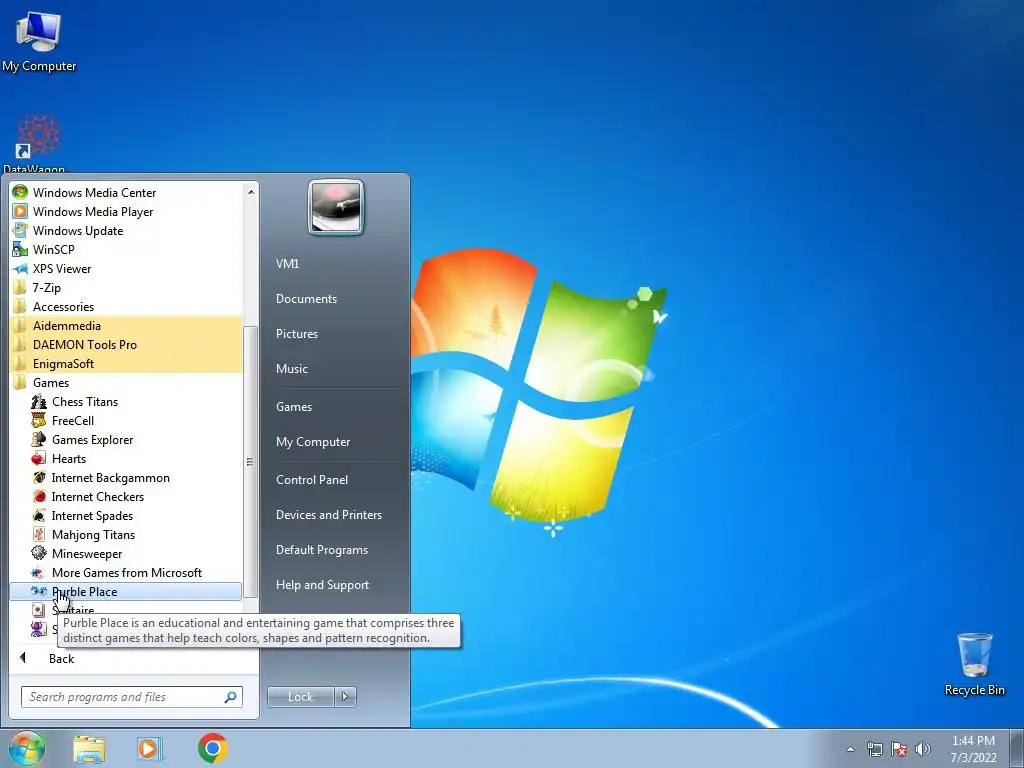
Task: Open Default Programs link
Action: [x=321, y=550]
